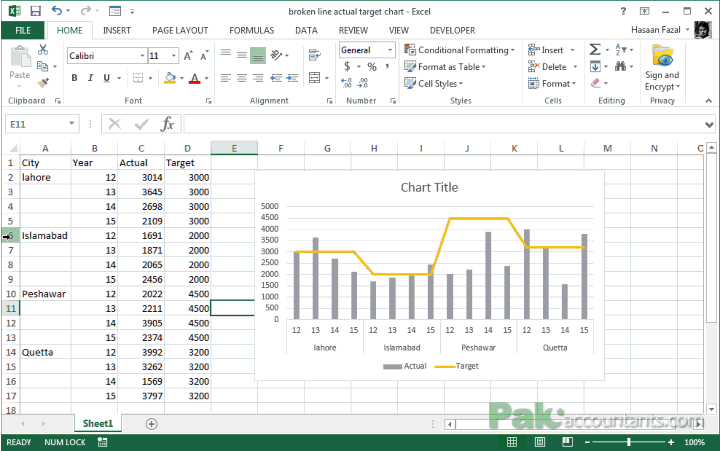Click the zoom slider handle
The height and width of the screenshot is (451, 720).
(629, 442)
